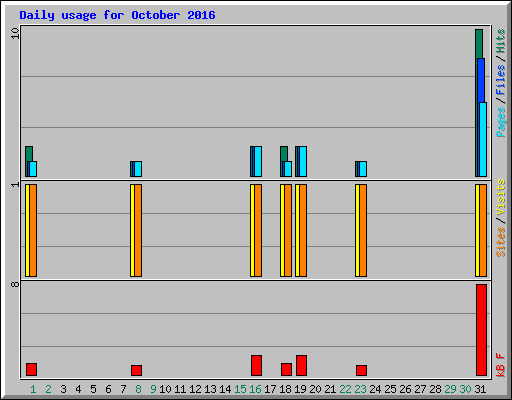
Task: Click the orange visits bar for day 1
Action: point(33,230)
